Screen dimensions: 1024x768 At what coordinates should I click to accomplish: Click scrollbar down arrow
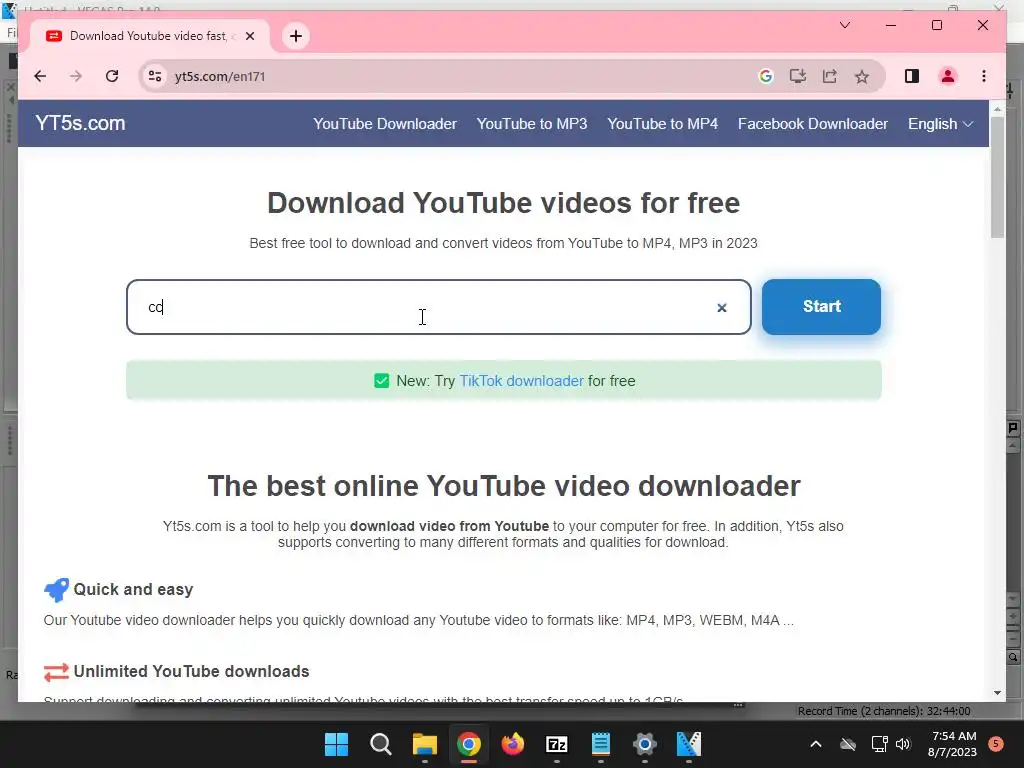(x=997, y=693)
